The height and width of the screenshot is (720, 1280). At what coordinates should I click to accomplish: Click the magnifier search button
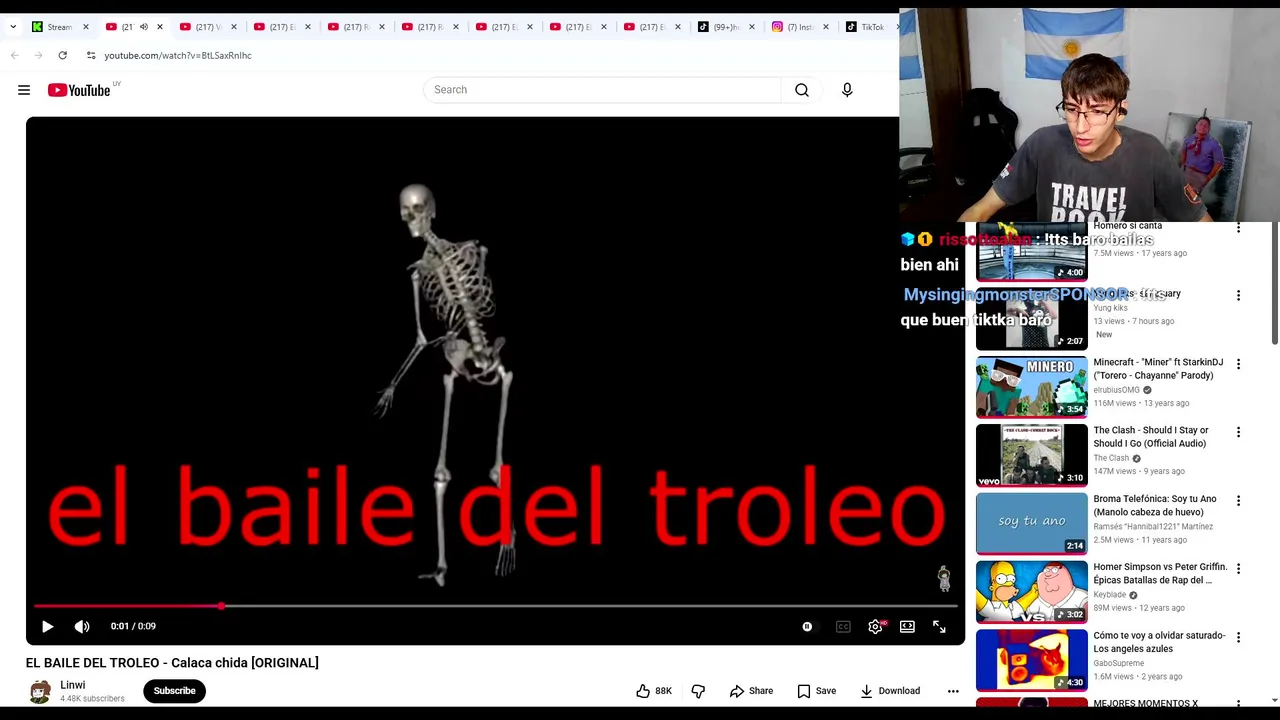802,90
